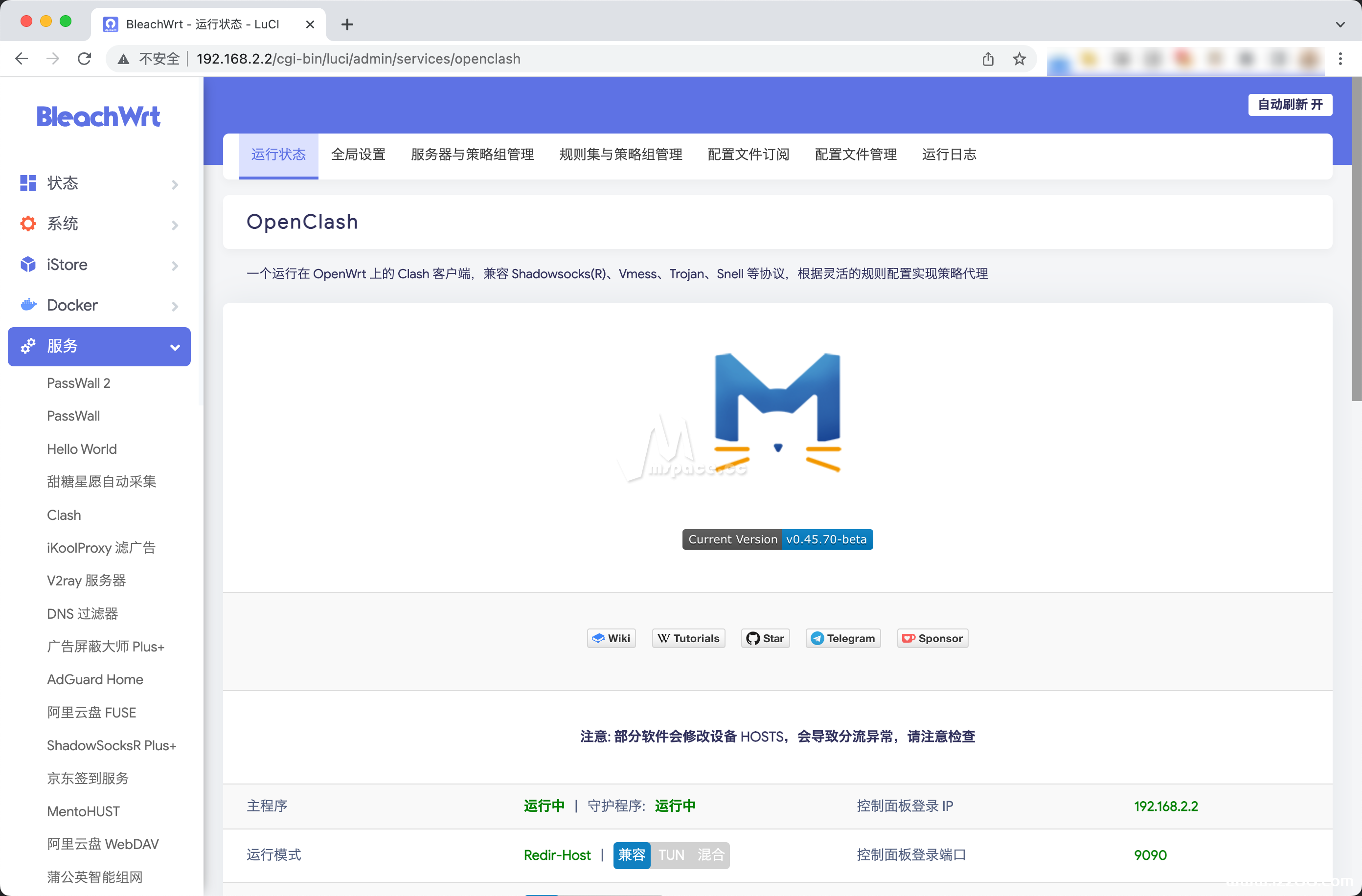This screenshot has height=896, width=1362.
Task: Open the Tutorials link
Action: click(x=688, y=638)
